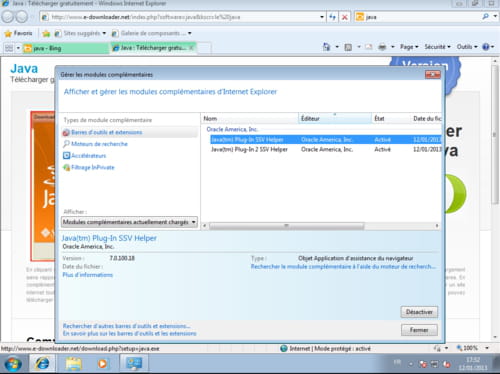Open Windows Explorer folder in taskbar
The height and width of the screenshot is (374, 500).
[x=73, y=363]
